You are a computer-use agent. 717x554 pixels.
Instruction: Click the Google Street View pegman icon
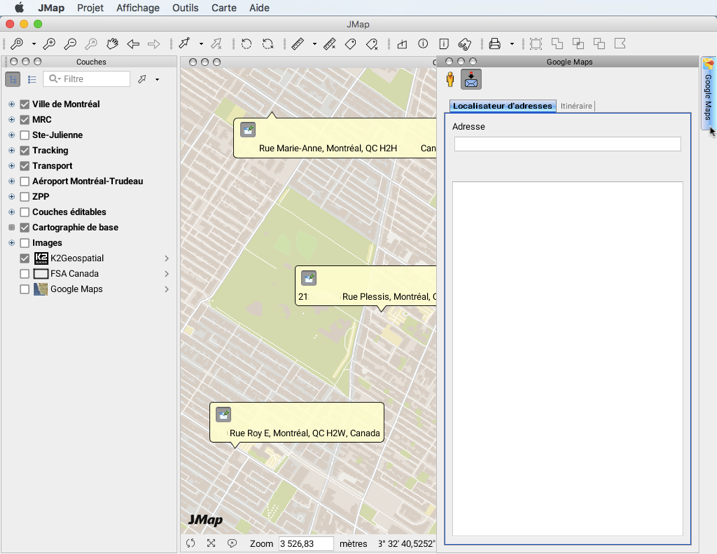450,80
